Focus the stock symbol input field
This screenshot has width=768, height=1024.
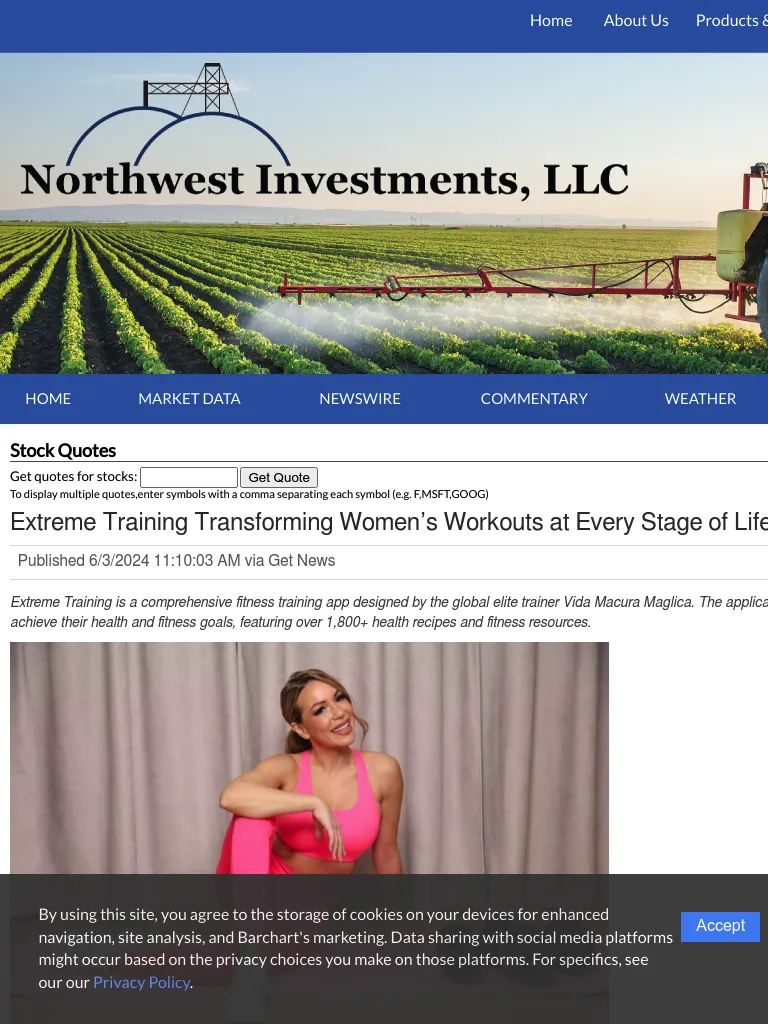(x=189, y=477)
